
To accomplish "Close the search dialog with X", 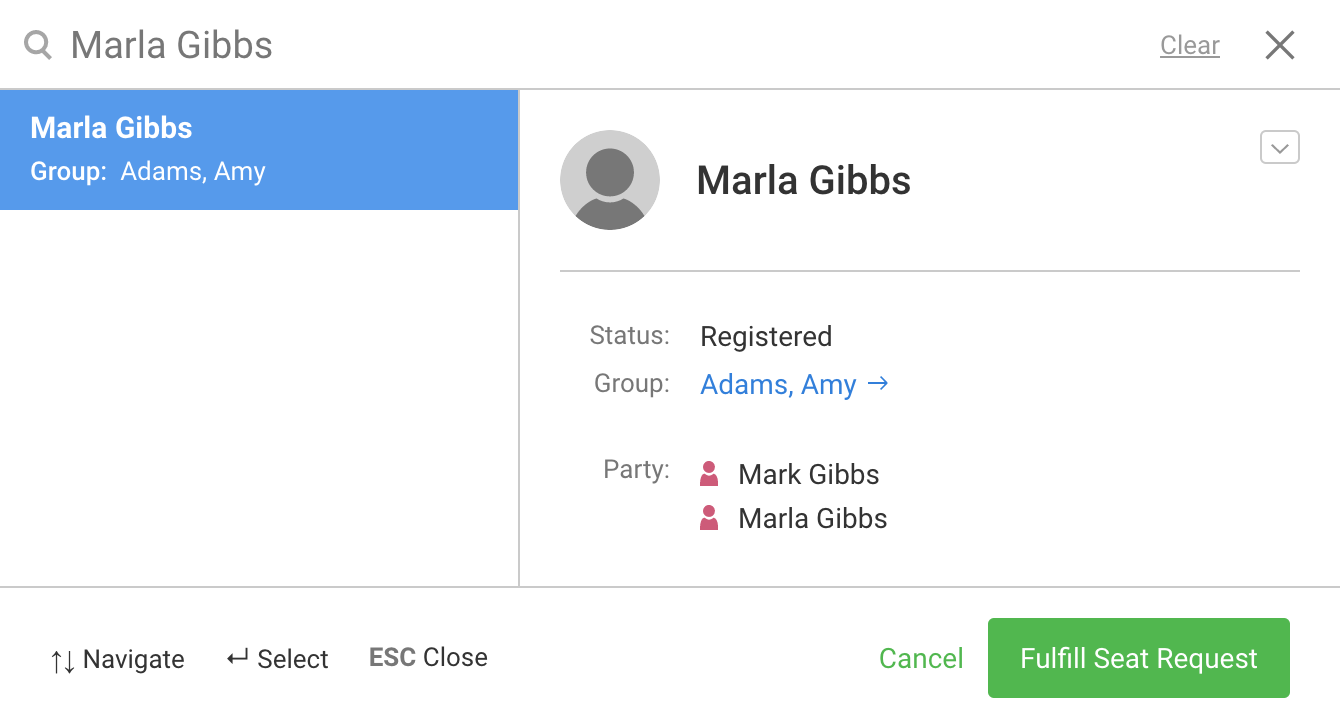I will coord(1280,45).
